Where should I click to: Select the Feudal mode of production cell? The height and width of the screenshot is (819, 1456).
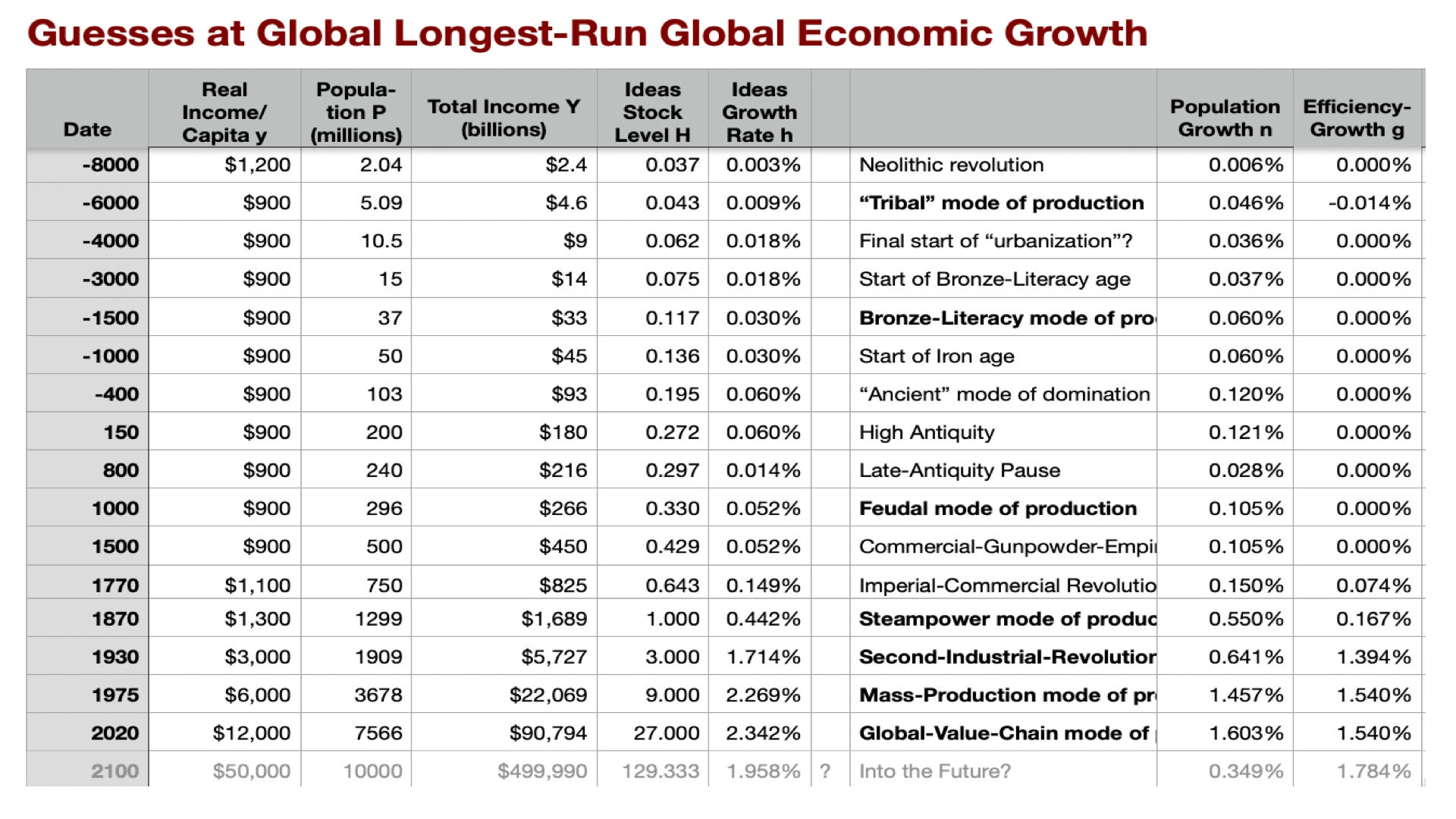tap(997, 508)
